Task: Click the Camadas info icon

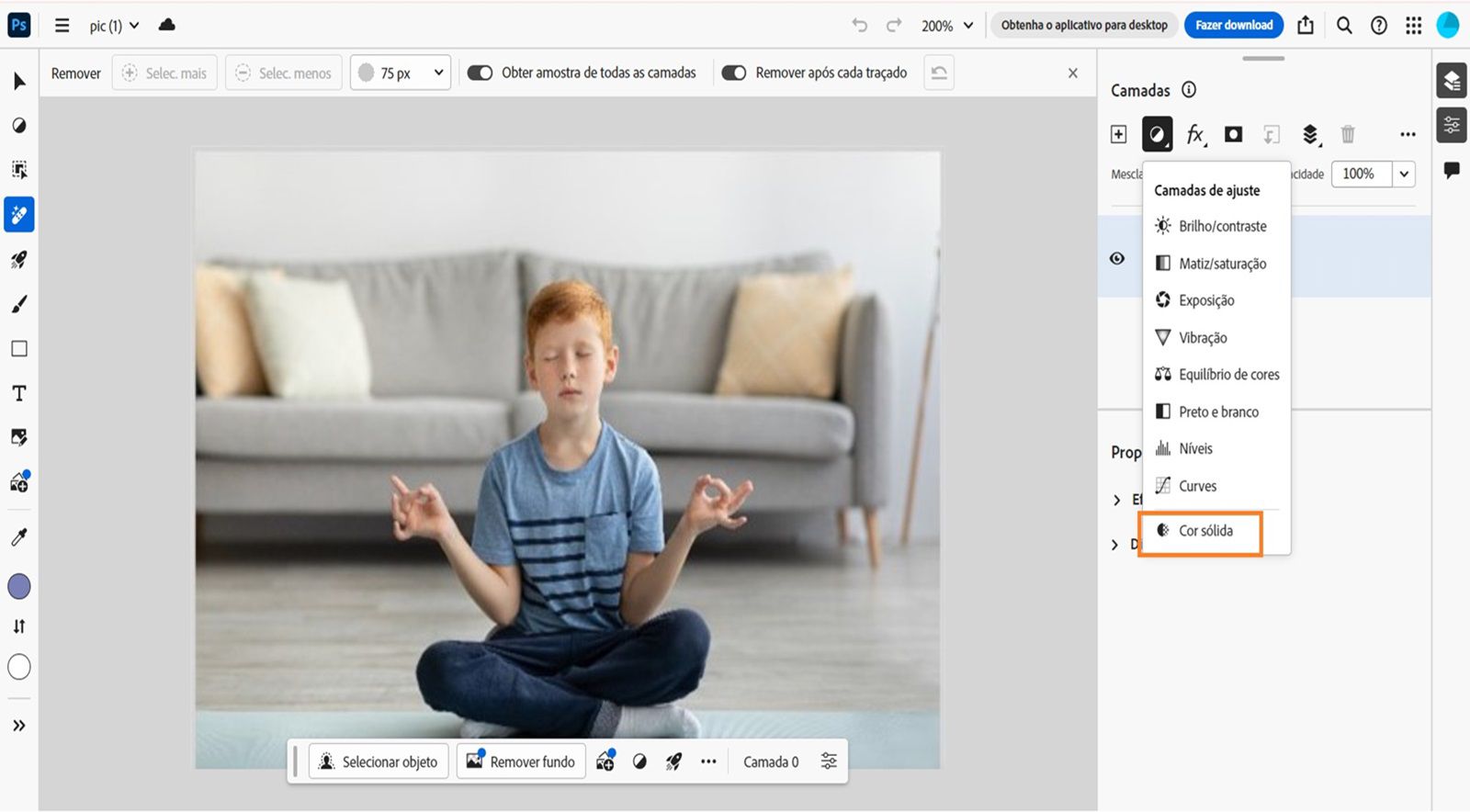Action: (x=1189, y=89)
